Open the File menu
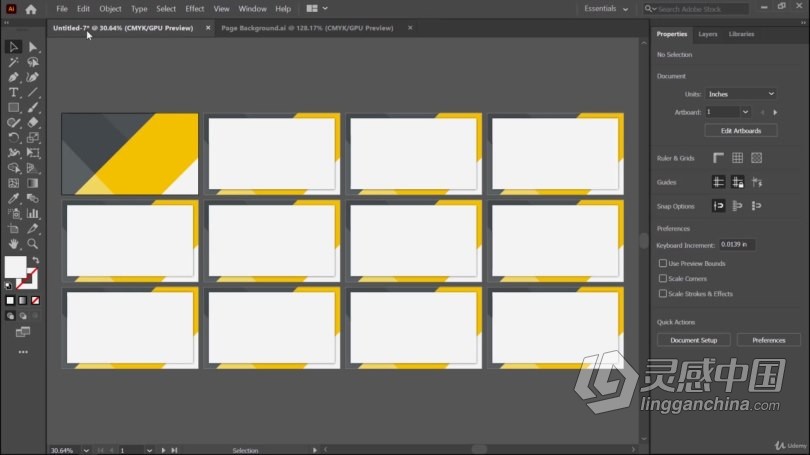Image resolution: width=810 pixels, height=455 pixels. (61, 9)
